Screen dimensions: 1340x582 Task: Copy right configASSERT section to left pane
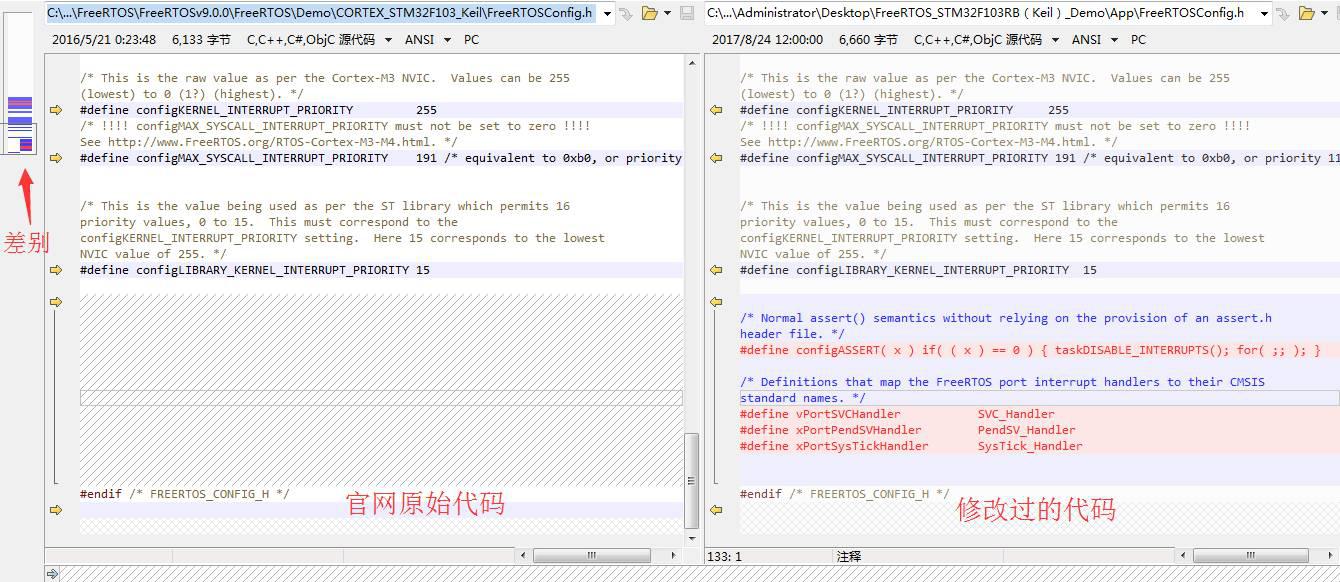point(716,302)
